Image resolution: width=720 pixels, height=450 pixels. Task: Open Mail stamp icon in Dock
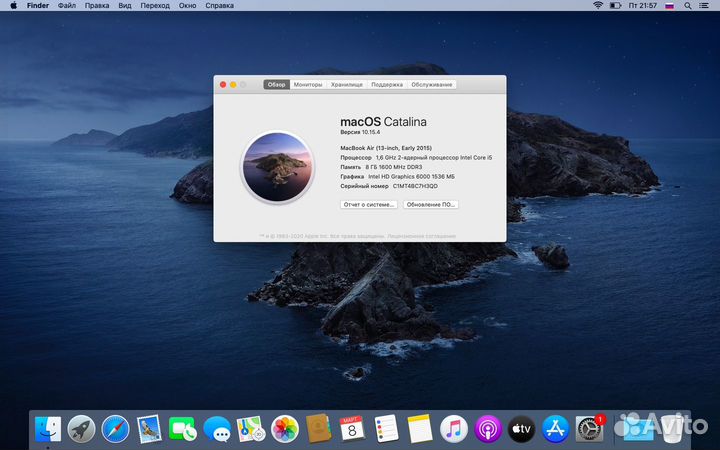(149, 429)
